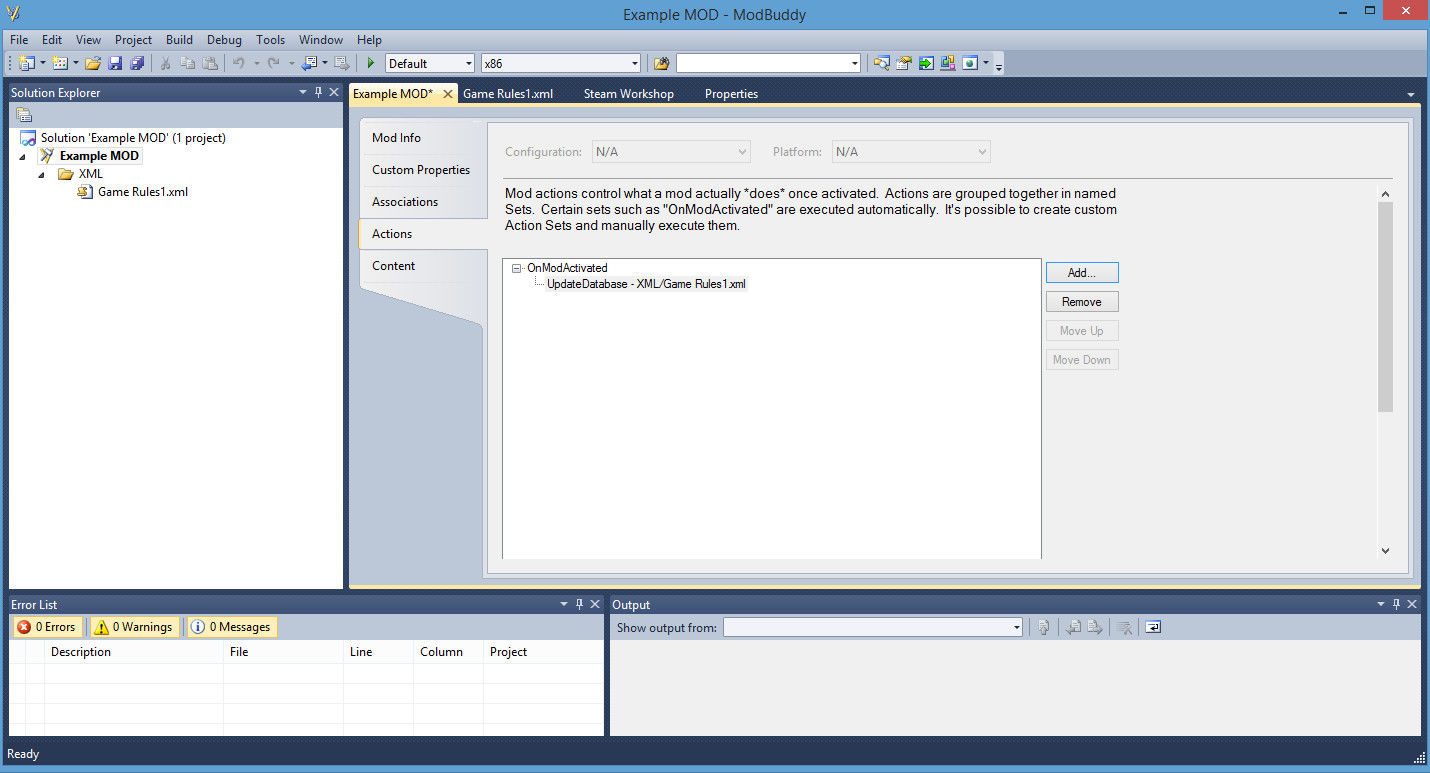Collapse the XML folder node
This screenshot has height=773, width=1430.
pos(41,174)
